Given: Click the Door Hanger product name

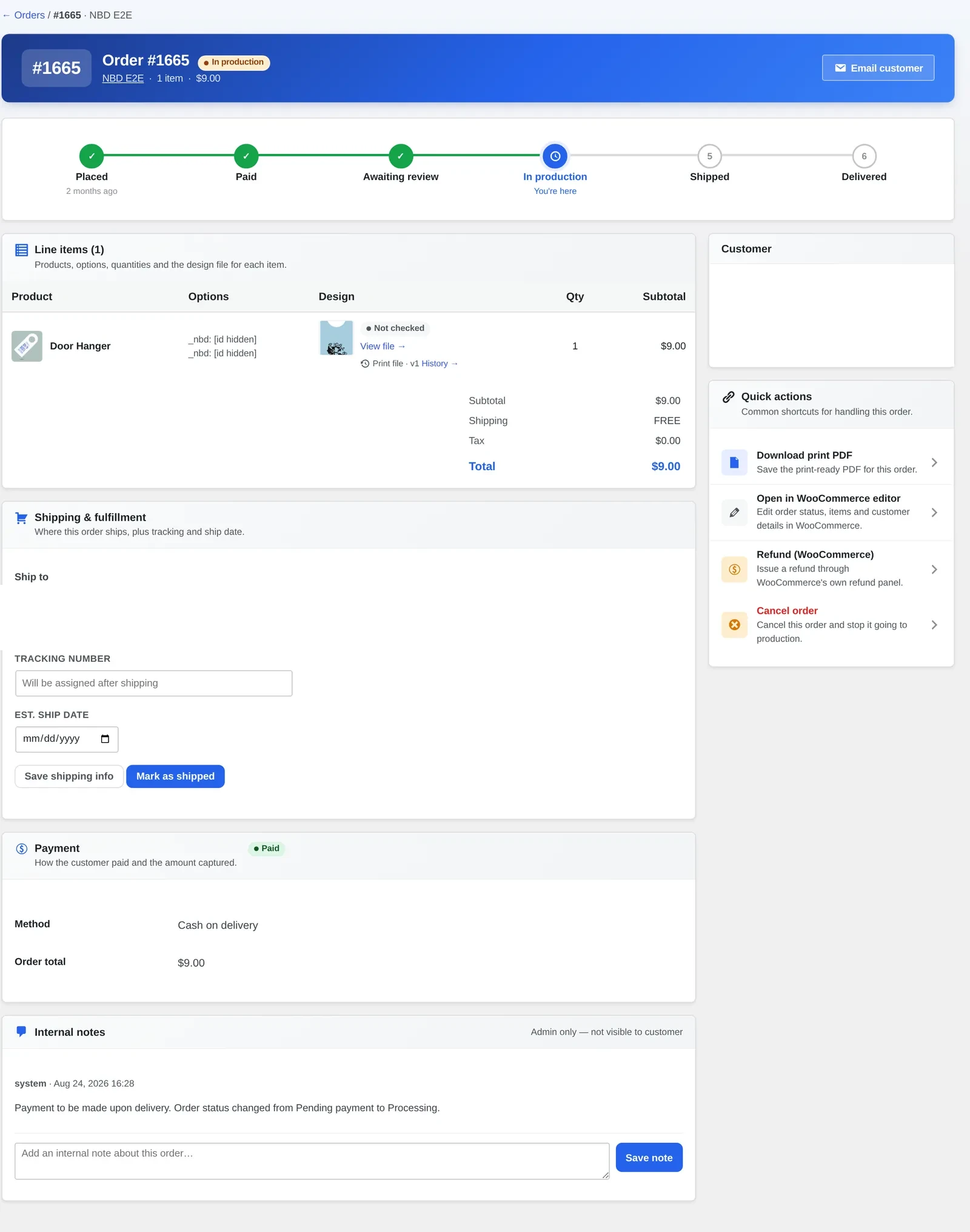Looking at the screenshot, I should pyautogui.click(x=80, y=346).
